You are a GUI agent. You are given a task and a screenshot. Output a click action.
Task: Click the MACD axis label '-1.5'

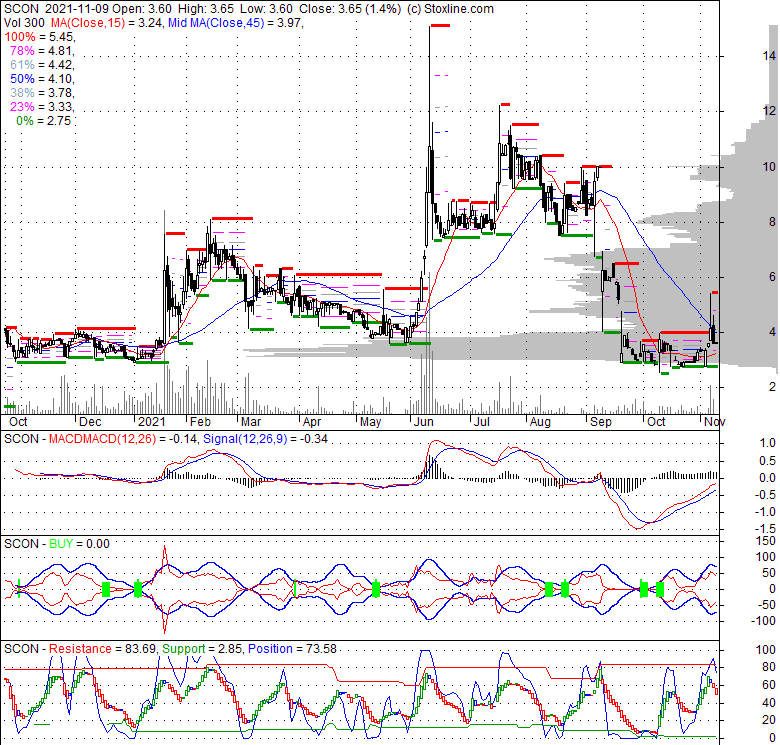766,529
